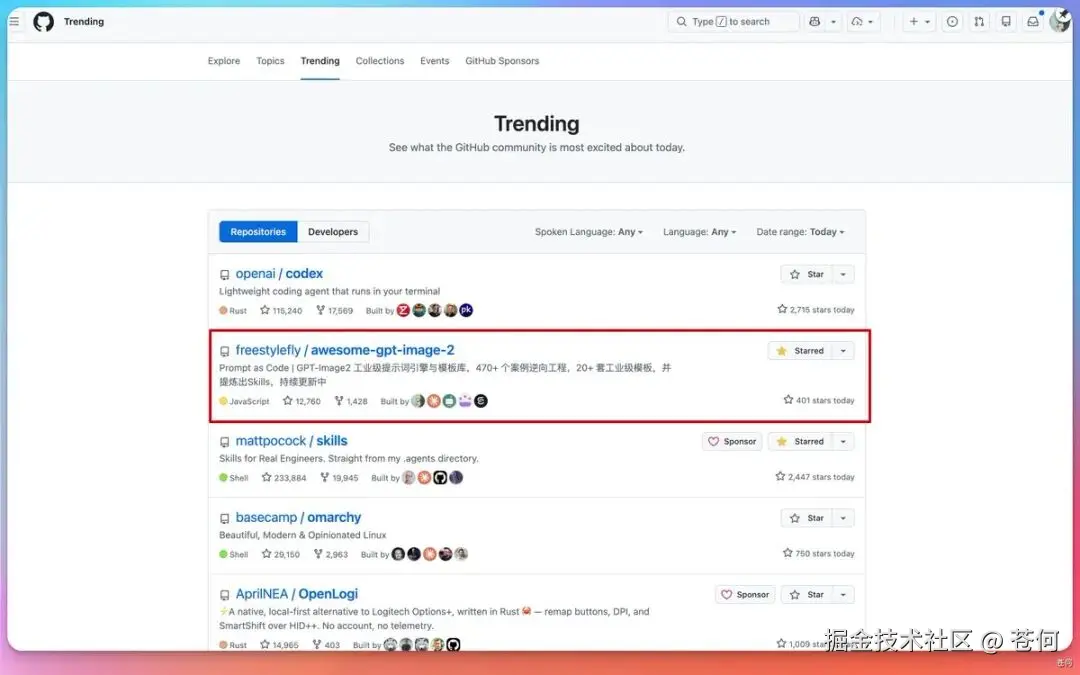Open the Date range: Today dropdown

800,231
